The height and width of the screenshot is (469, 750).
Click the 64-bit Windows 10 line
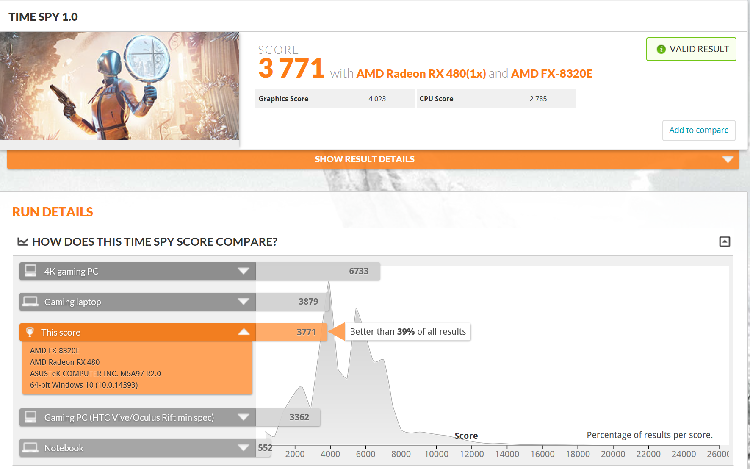pyautogui.click(x=84, y=385)
